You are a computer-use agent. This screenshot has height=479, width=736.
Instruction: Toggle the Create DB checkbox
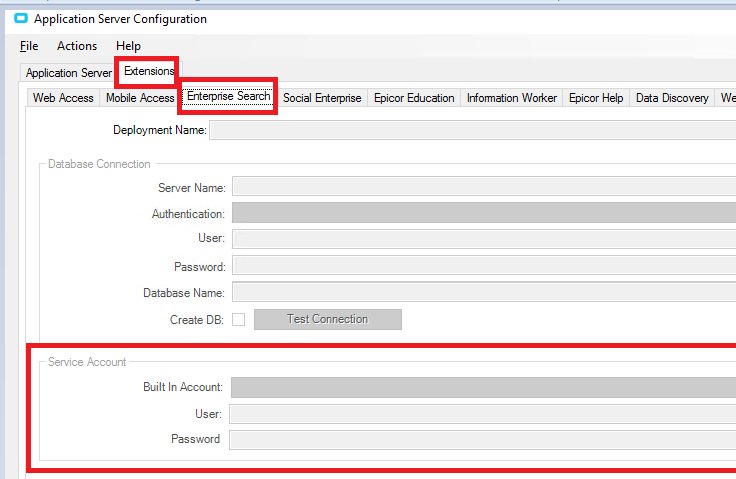coord(238,319)
